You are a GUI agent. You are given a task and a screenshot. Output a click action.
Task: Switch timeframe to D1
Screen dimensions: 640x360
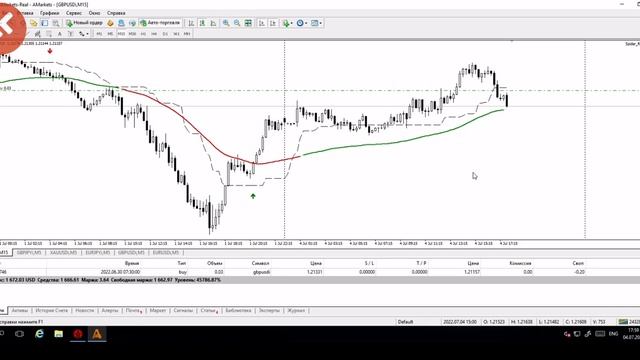pyautogui.click(x=165, y=34)
